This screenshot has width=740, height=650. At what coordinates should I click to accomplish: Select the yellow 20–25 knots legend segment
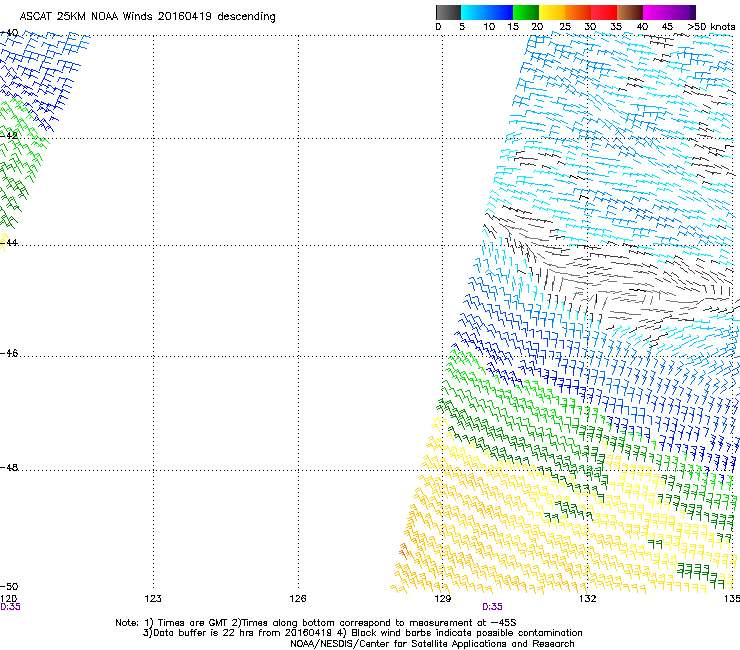(x=552, y=12)
